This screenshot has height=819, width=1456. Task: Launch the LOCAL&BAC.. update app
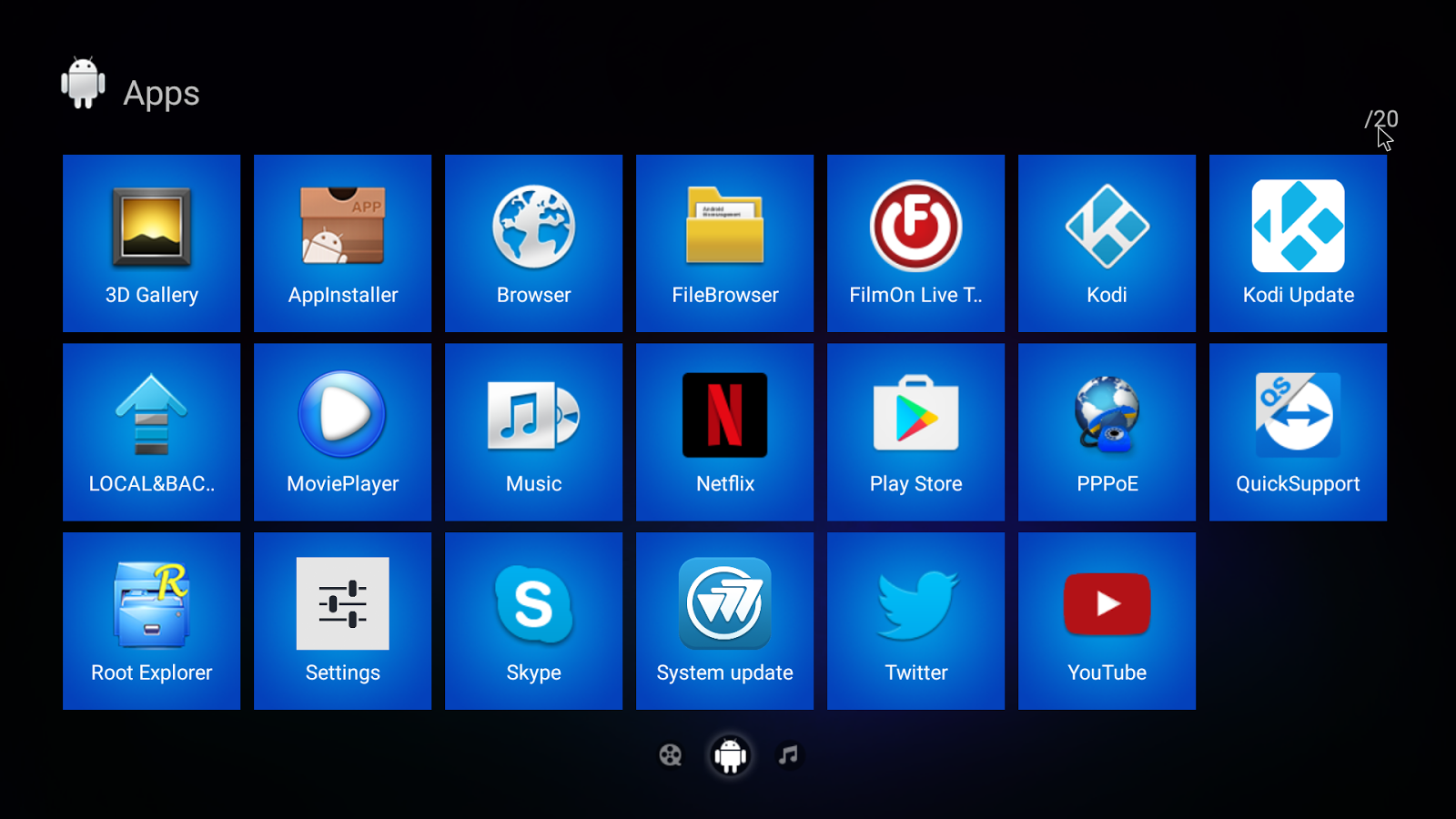(151, 432)
